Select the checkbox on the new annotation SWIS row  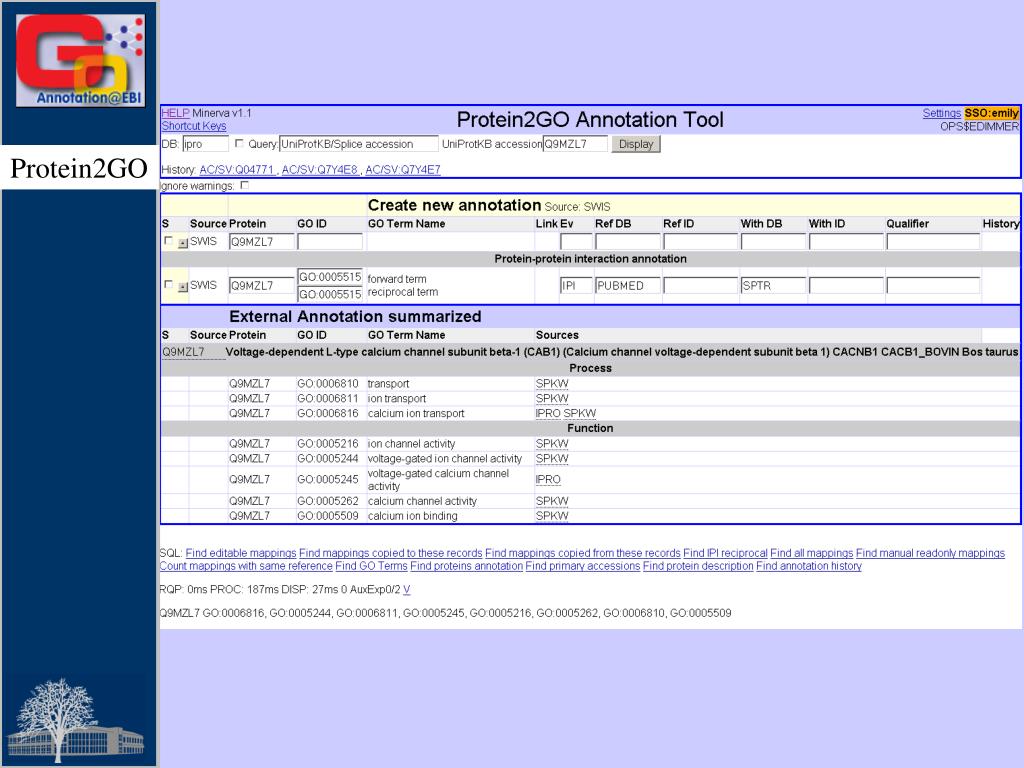point(168,241)
